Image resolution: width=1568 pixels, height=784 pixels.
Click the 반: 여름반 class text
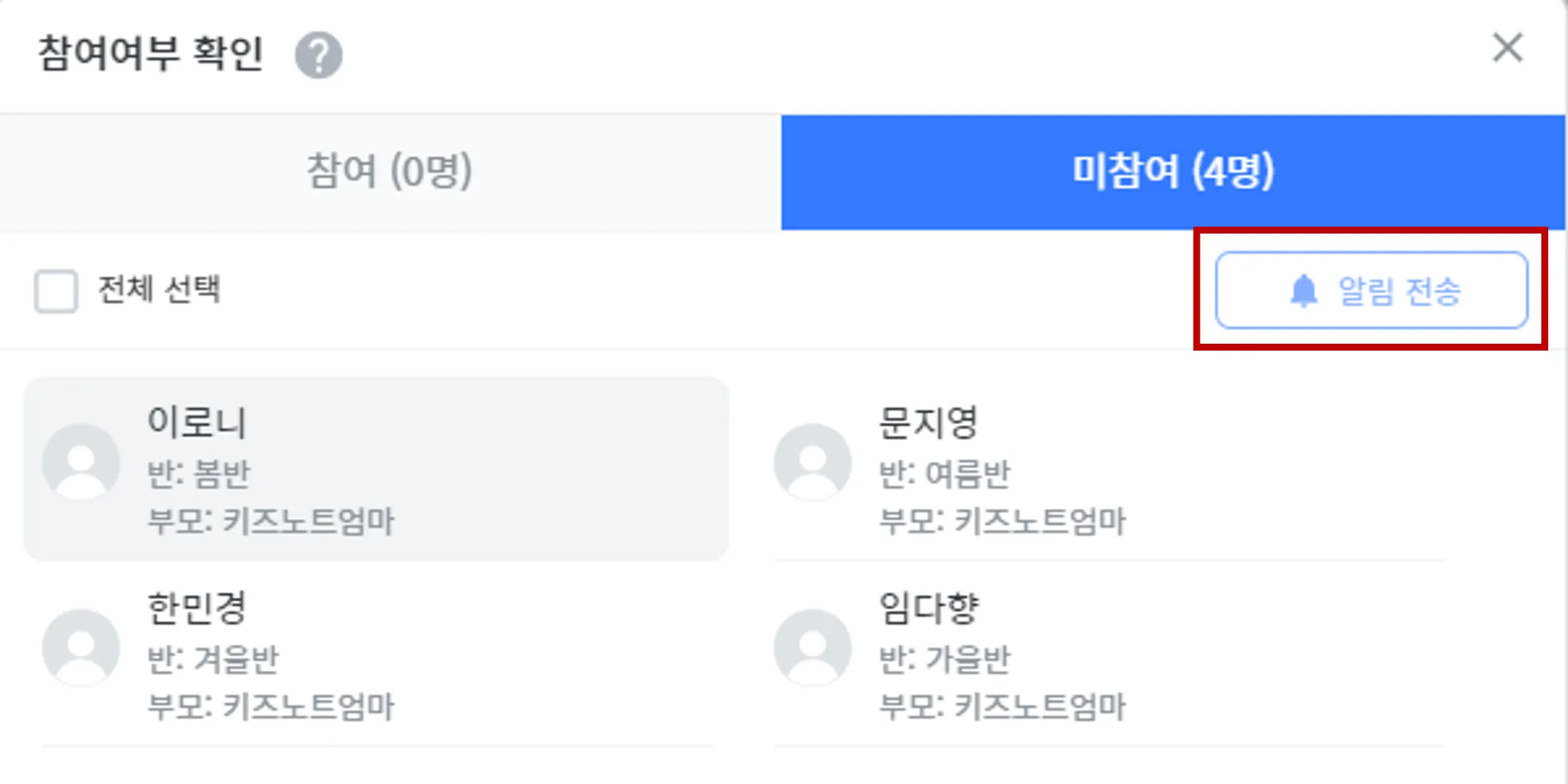tap(945, 474)
